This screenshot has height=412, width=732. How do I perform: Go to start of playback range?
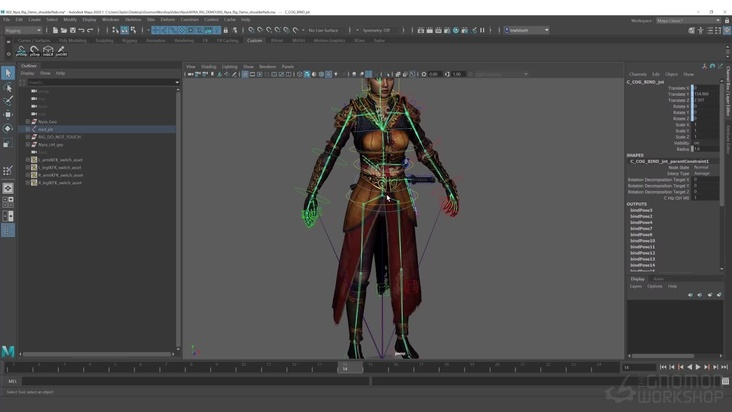[663, 368]
